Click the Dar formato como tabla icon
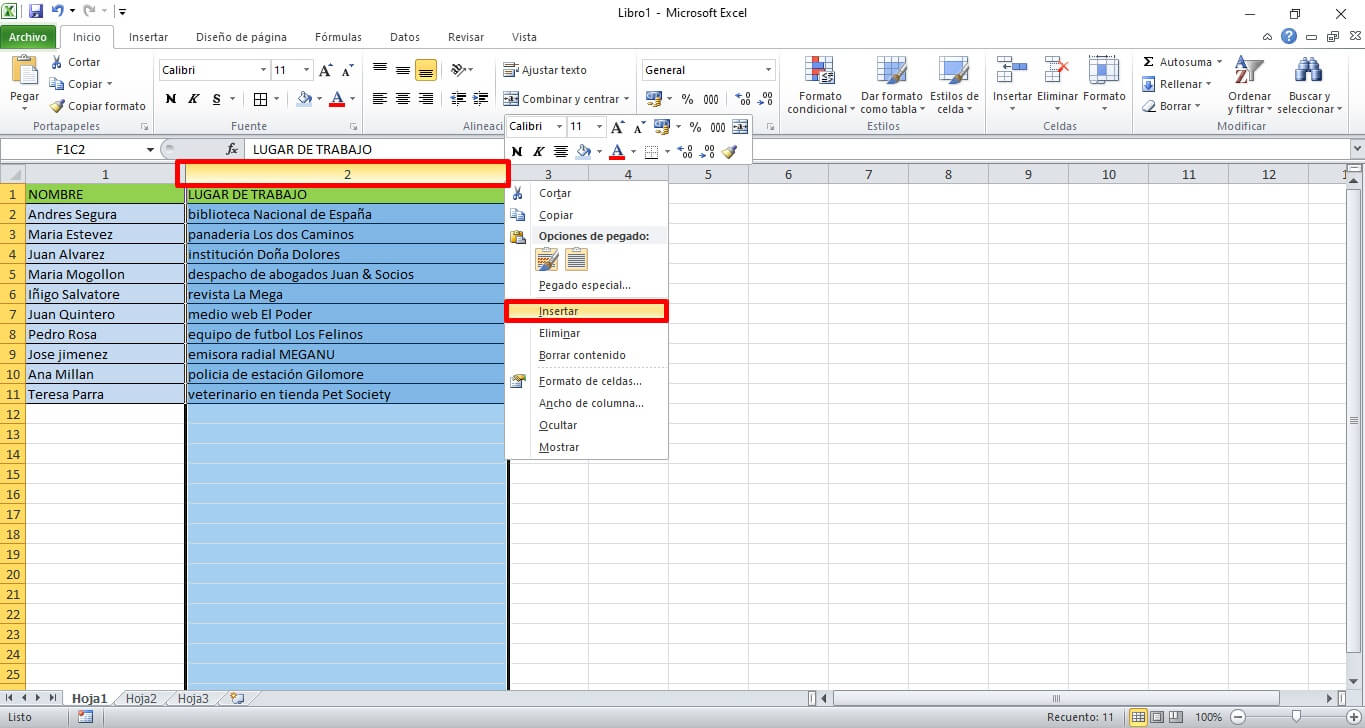Viewport: 1365px width, 728px height. [891, 71]
